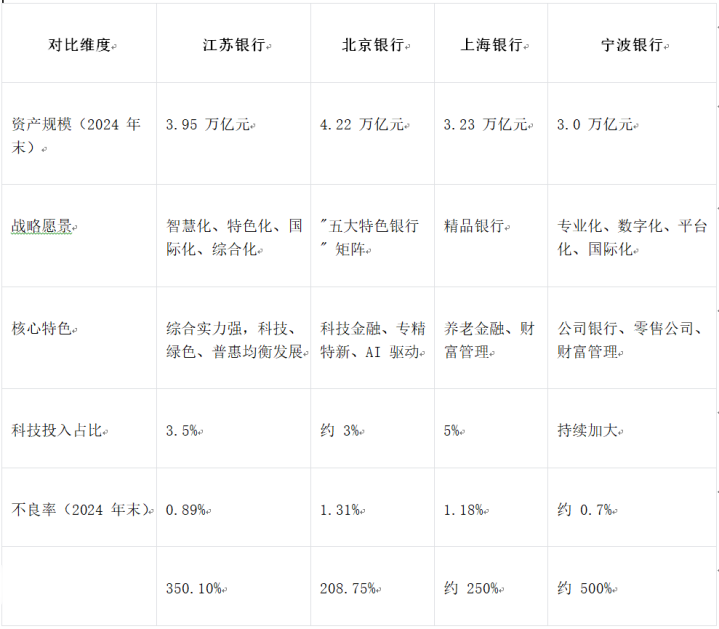Click the 宁波银行 header text
The height and width of the screenshot is (629, 719).
(x=634, y=46)
